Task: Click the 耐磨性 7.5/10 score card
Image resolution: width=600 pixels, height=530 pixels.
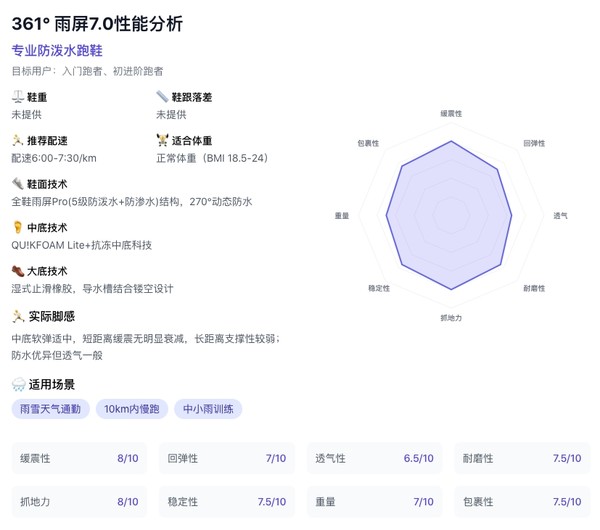Action: click(x=522, y=458)
